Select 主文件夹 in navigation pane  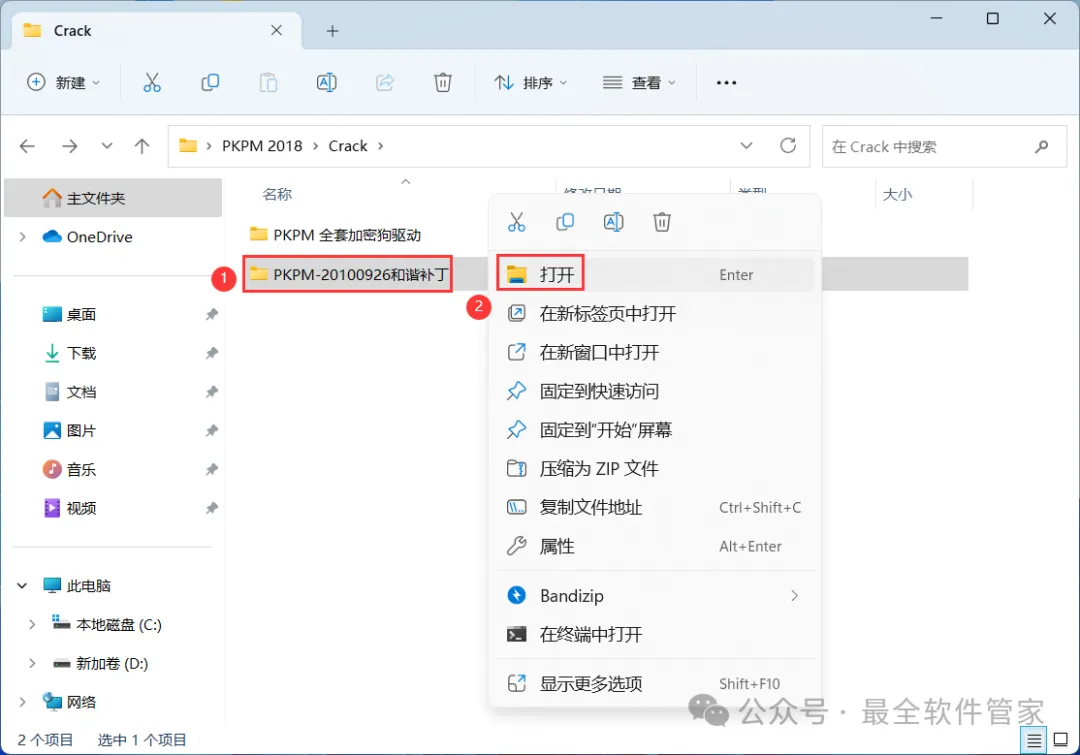pos(113,198)
